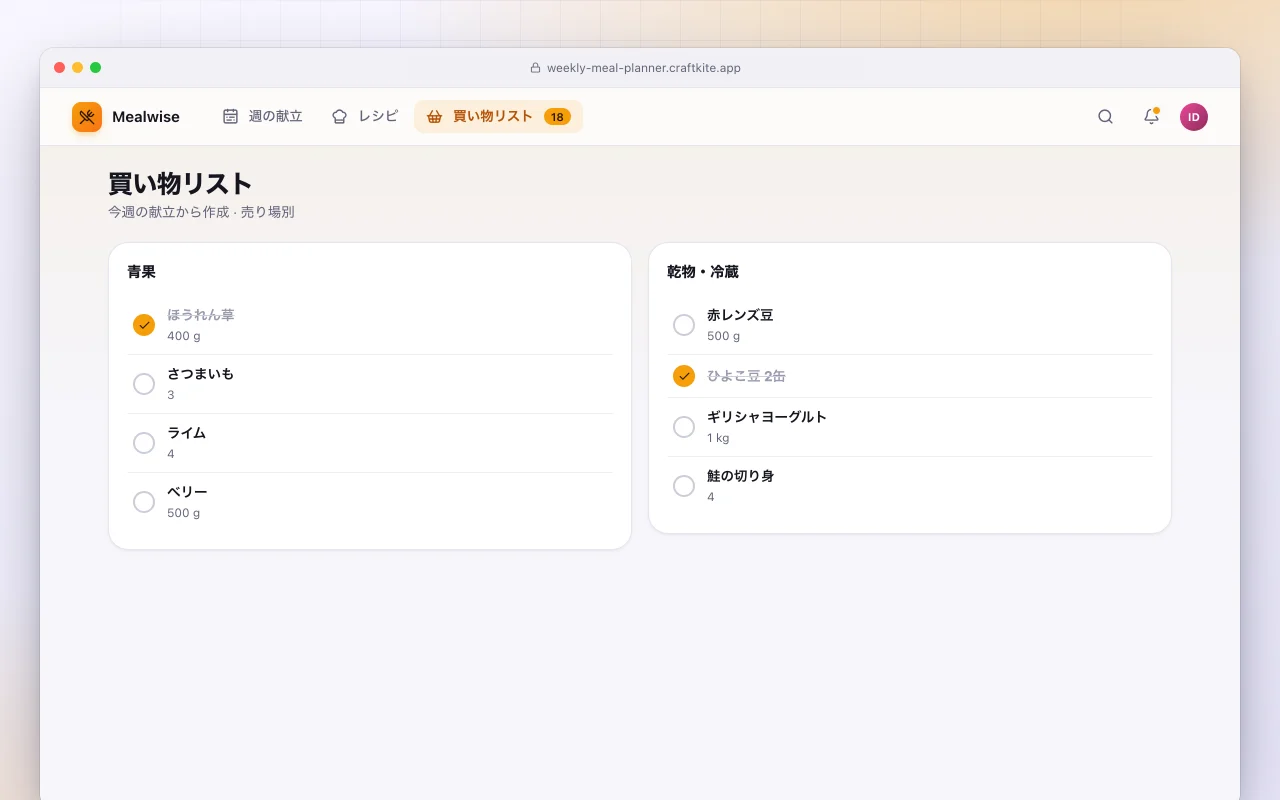Open notifications bell icon
Screen dimensions: 1280x800
1151,117
